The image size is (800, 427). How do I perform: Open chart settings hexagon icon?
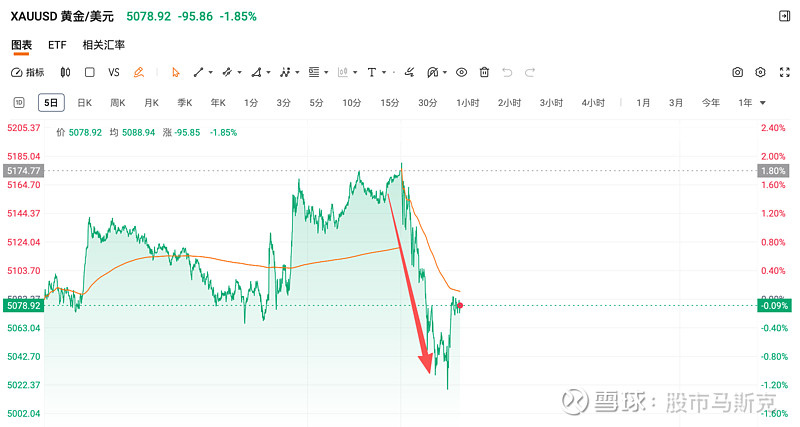coord(760,72)
